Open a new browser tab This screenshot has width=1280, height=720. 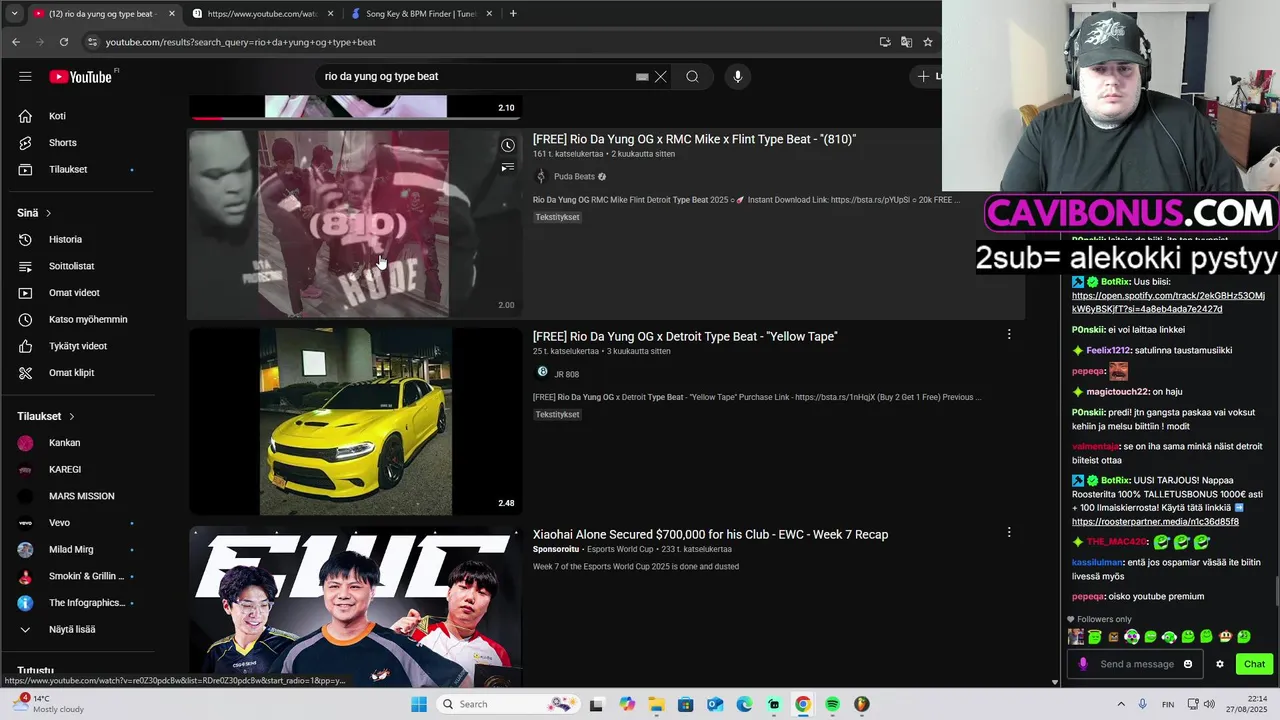513,13
